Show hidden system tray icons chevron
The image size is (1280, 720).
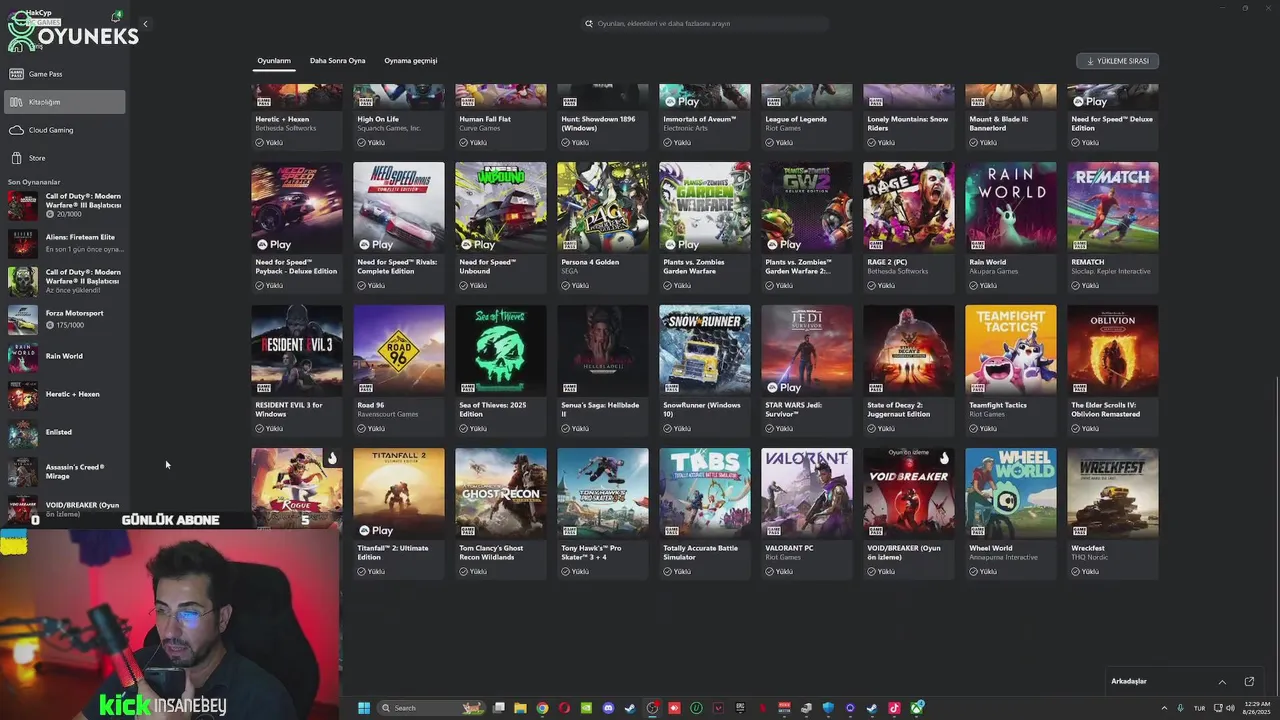pyautogui.click(x=1163, y=708)
